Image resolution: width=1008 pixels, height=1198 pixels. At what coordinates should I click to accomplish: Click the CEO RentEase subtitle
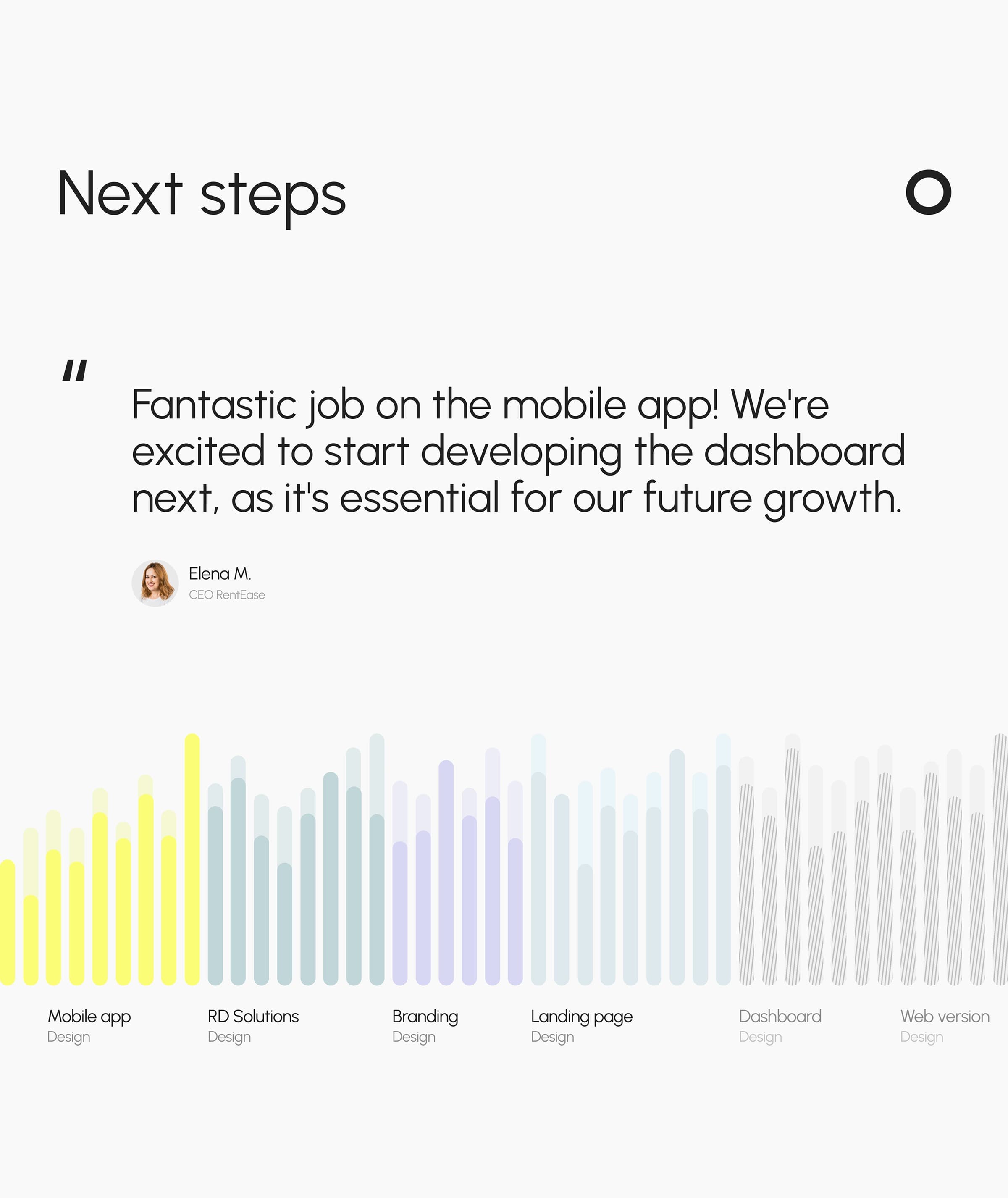[227, 595]
